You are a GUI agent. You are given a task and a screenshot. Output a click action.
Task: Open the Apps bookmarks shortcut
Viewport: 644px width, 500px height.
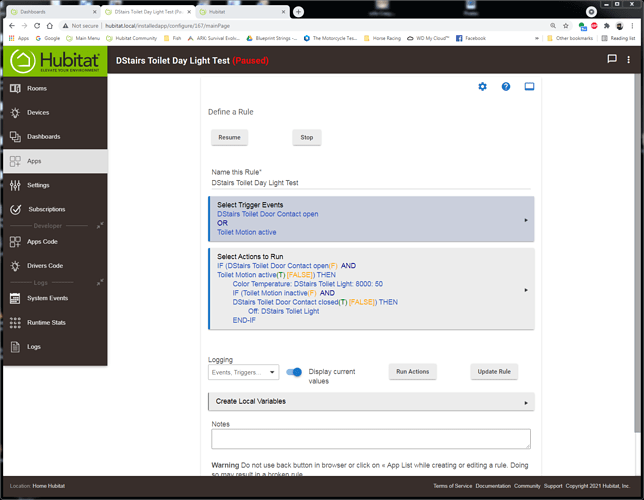(19, 38)
